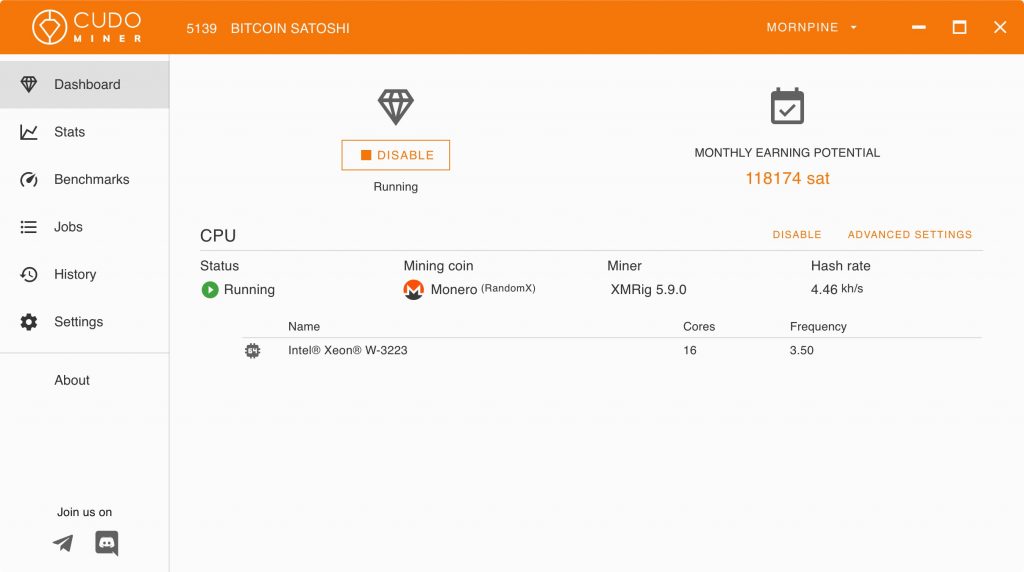Disable CPU mining via DISABLE link

pyautogui.click(x=797, y=234)
